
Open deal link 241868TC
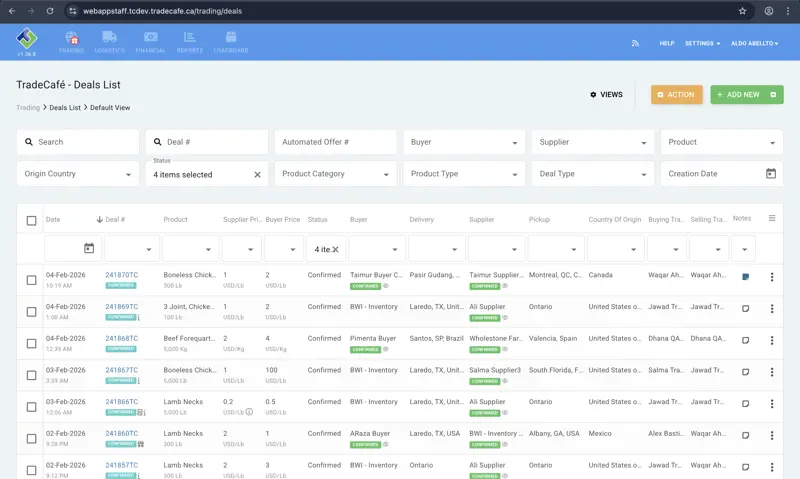click(x=121, y=338)
